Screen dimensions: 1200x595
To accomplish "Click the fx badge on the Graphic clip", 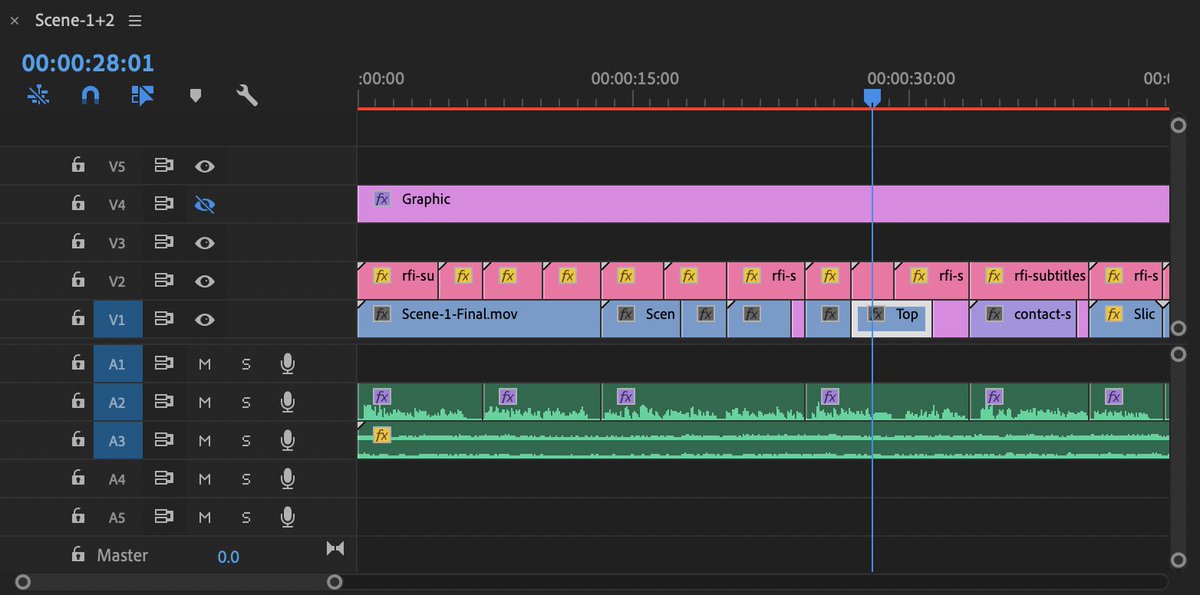I will (381, 199).
